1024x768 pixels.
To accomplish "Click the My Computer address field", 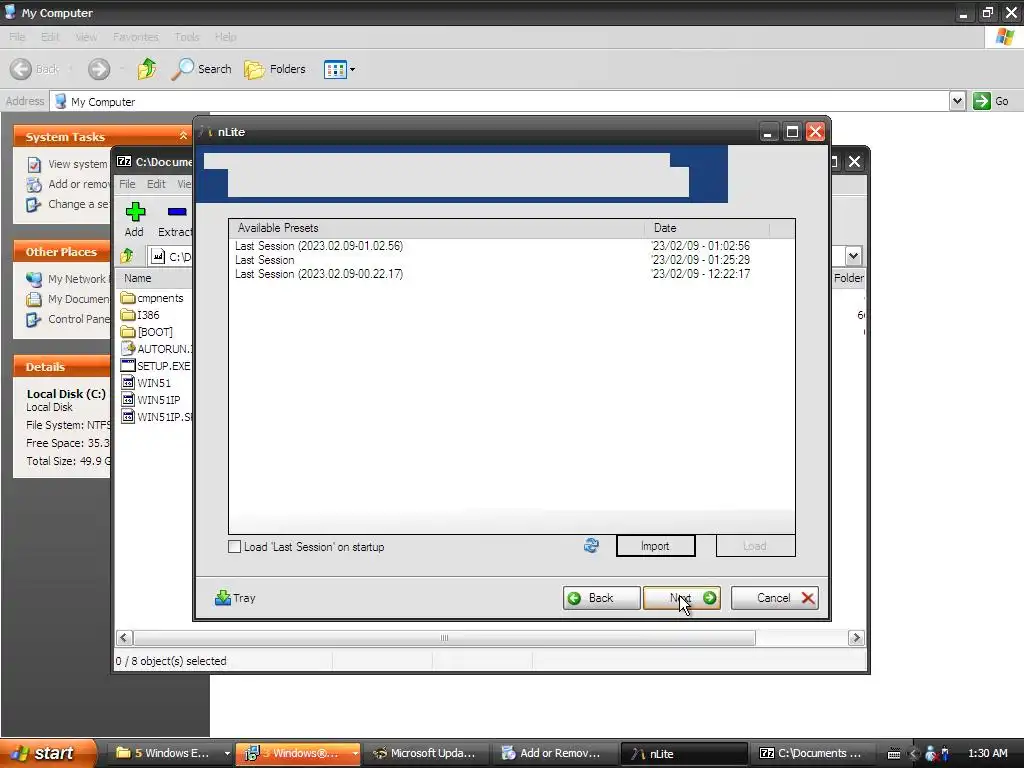I will (500, 101).
